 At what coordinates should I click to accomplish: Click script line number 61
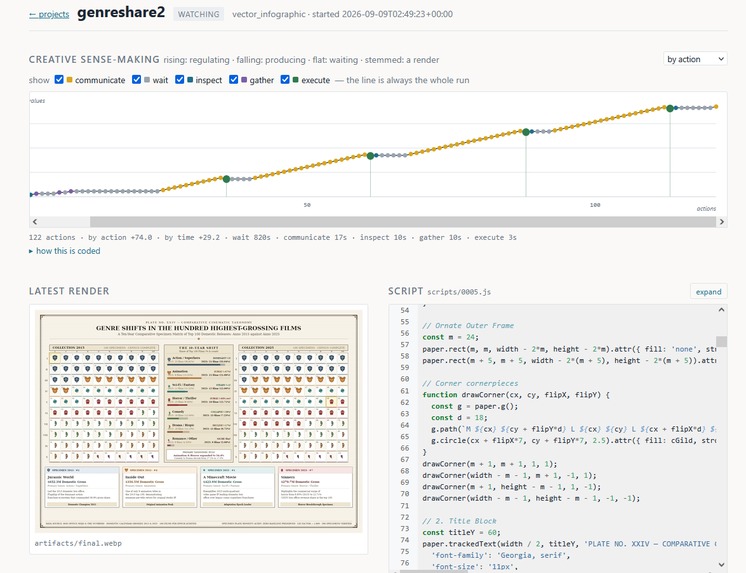click(404, 391)
